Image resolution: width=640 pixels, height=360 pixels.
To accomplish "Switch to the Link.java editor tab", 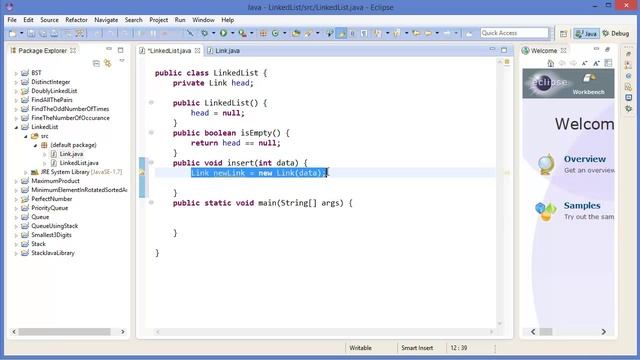I will click(224, 51).
